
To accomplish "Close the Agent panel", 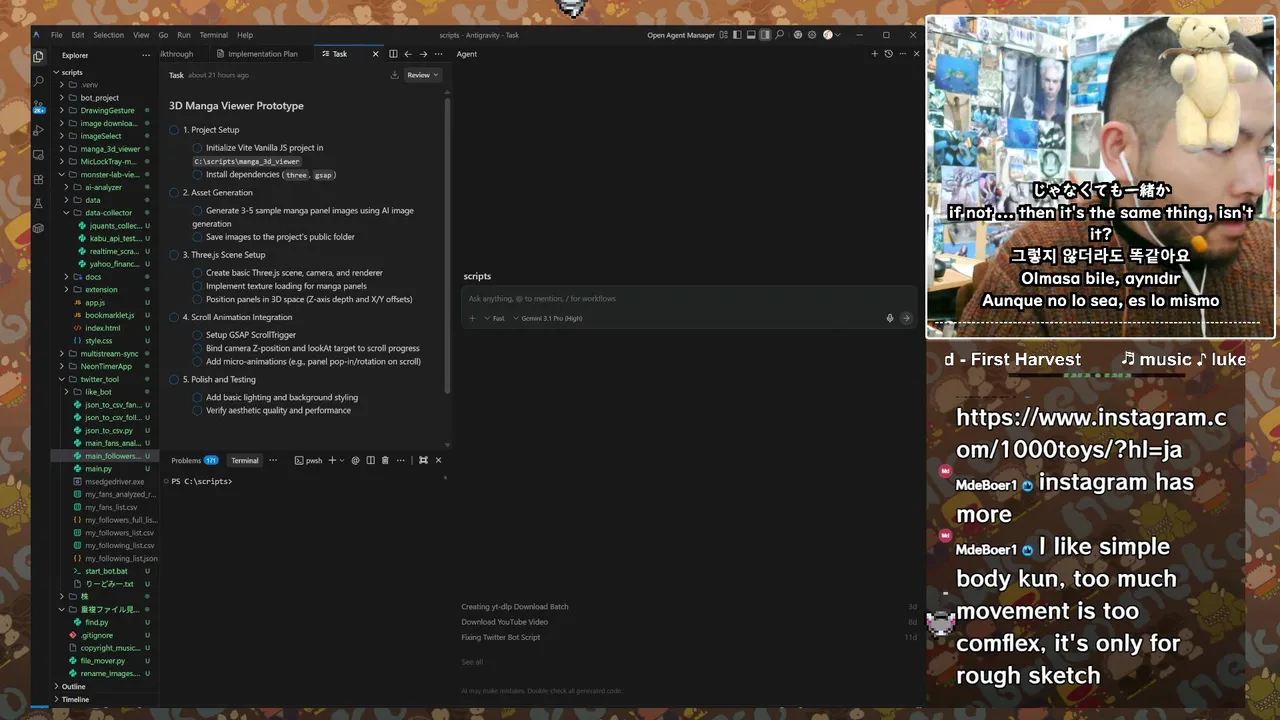I will tap(916, 54).
